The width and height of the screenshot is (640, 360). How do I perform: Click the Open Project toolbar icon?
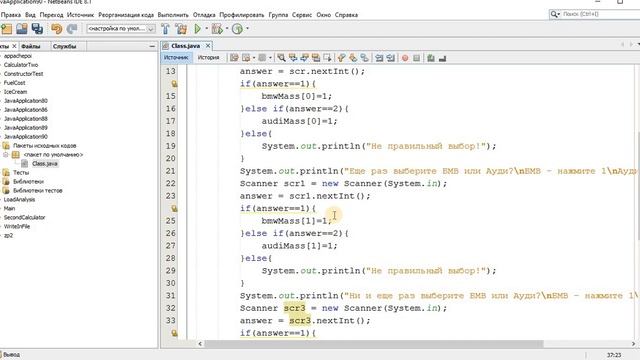tap(22, 29)
